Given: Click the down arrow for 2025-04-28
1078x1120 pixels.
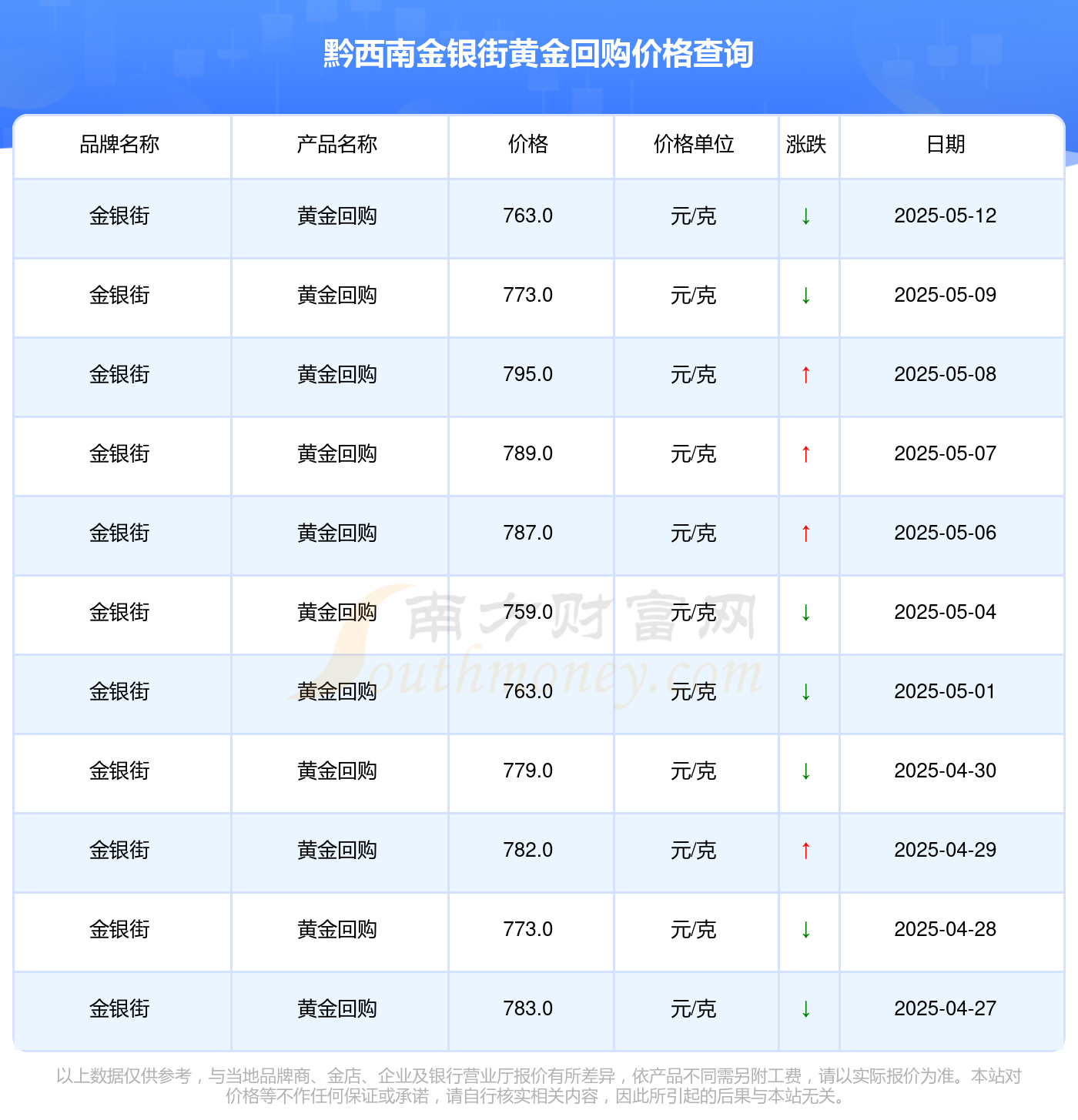Looking at the screenshot, I should coord(806,930).
